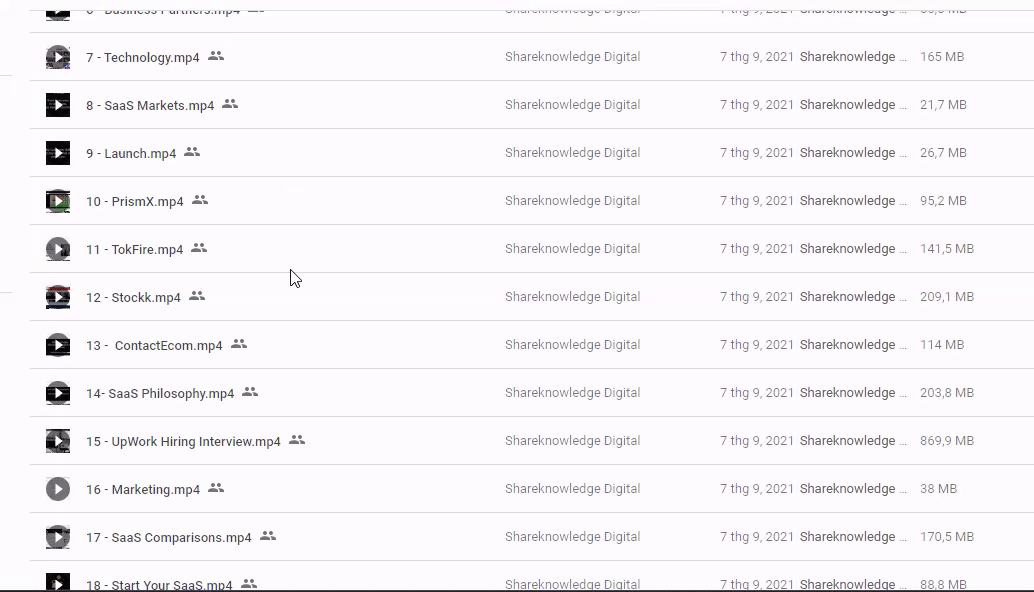Click thumbnail of 15 - UpWork Hiring Interview.mp4
Screen dimensions: 1034x592
tap(58, 441)
